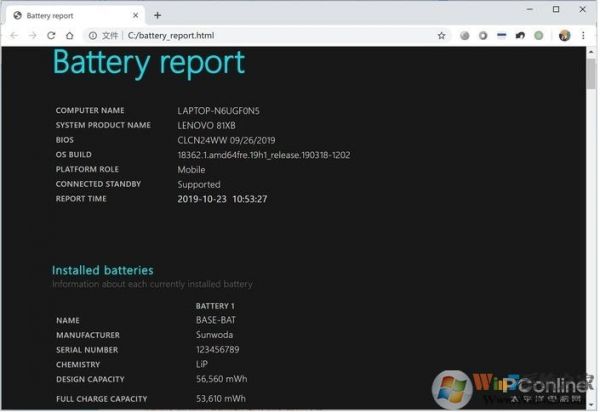Minimize the browser window

[x=530, y=9]
